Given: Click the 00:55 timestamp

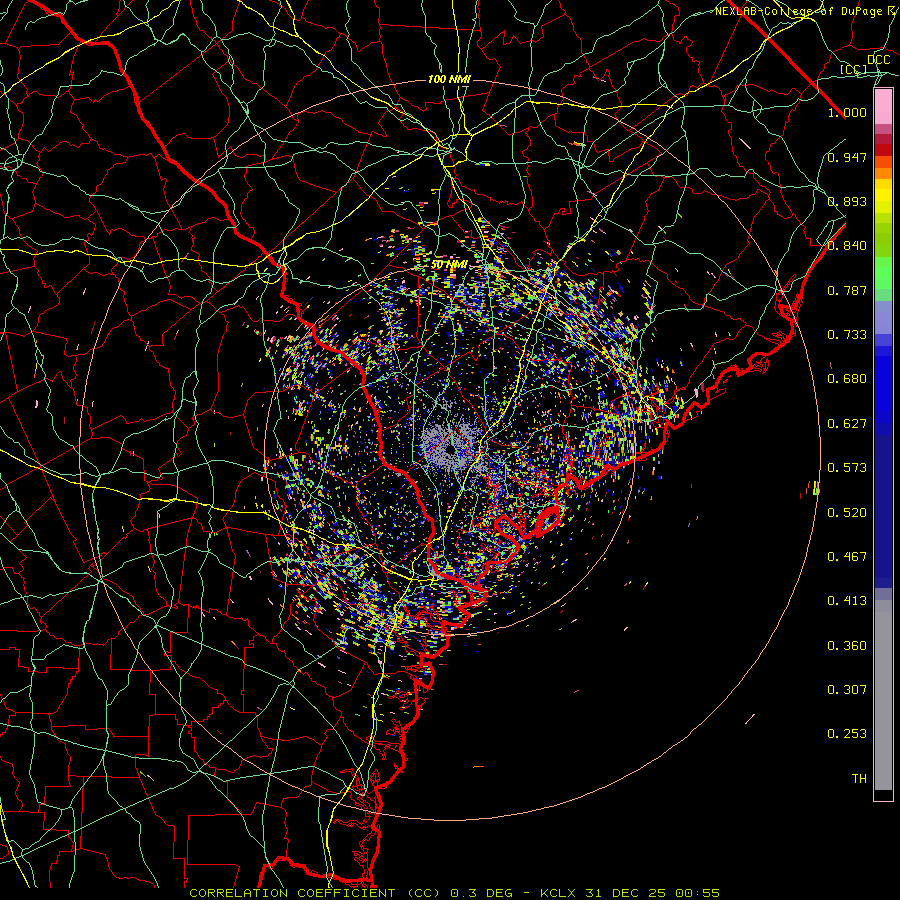Looking at the screenshot, I should (697, 893).
